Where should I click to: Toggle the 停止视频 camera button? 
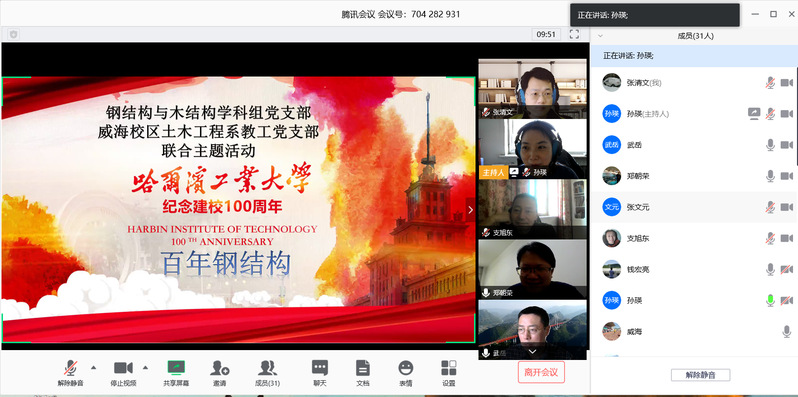tap(123, 368)
